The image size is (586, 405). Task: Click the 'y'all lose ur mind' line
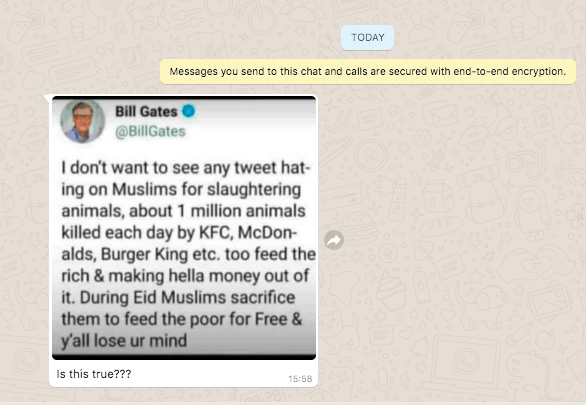pos(124,341)
